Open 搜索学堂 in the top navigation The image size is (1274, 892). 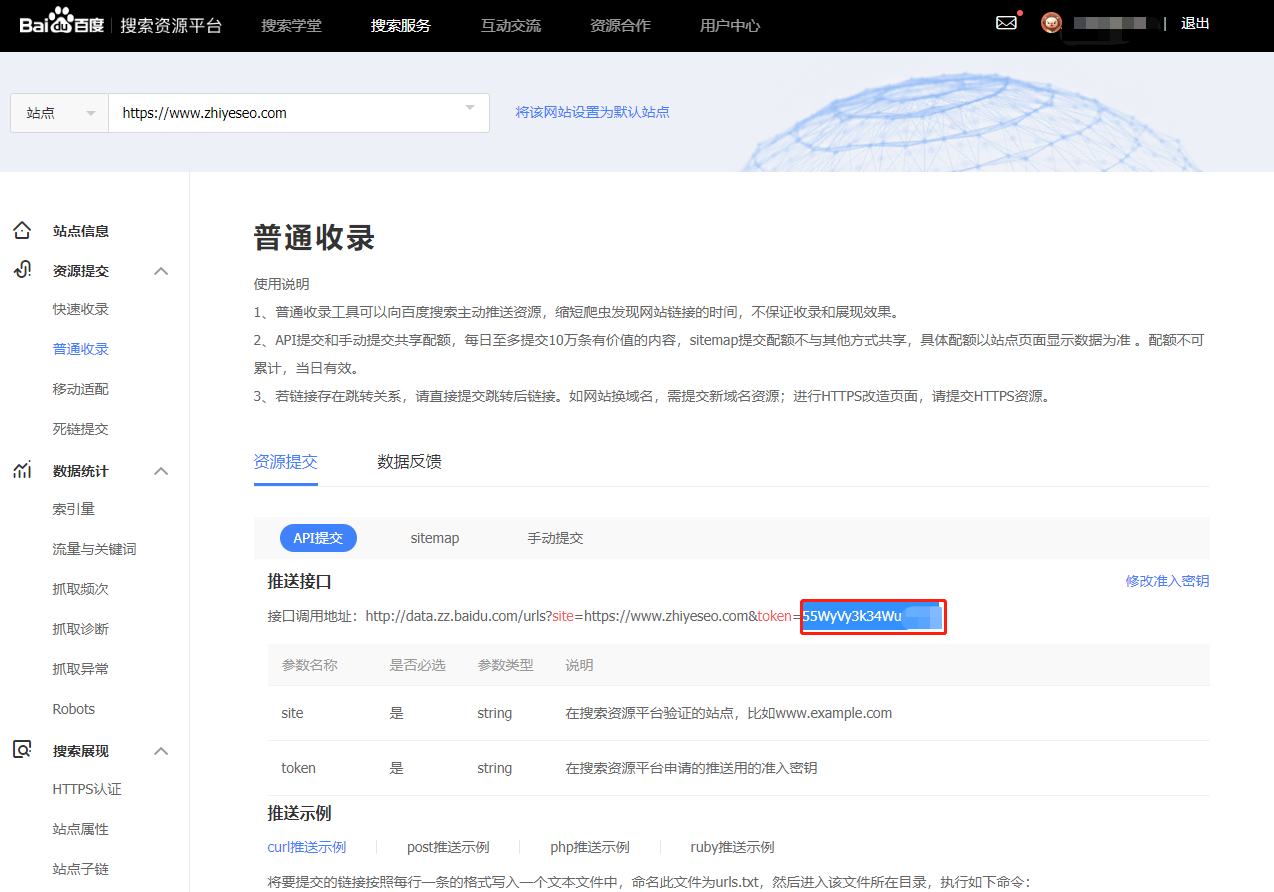tap(291, 25)
